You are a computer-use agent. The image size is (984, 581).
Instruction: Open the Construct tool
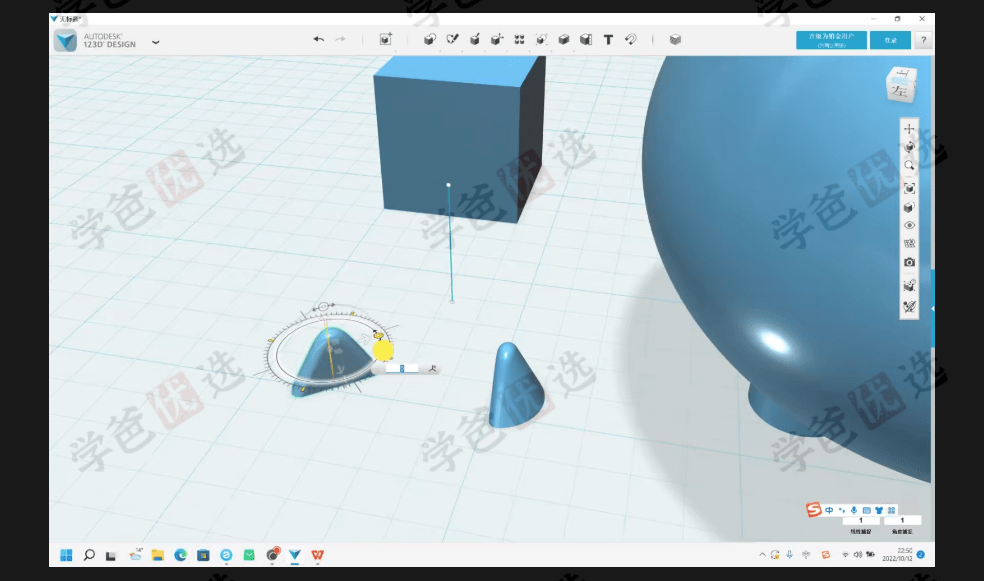[x=474, y=40]
